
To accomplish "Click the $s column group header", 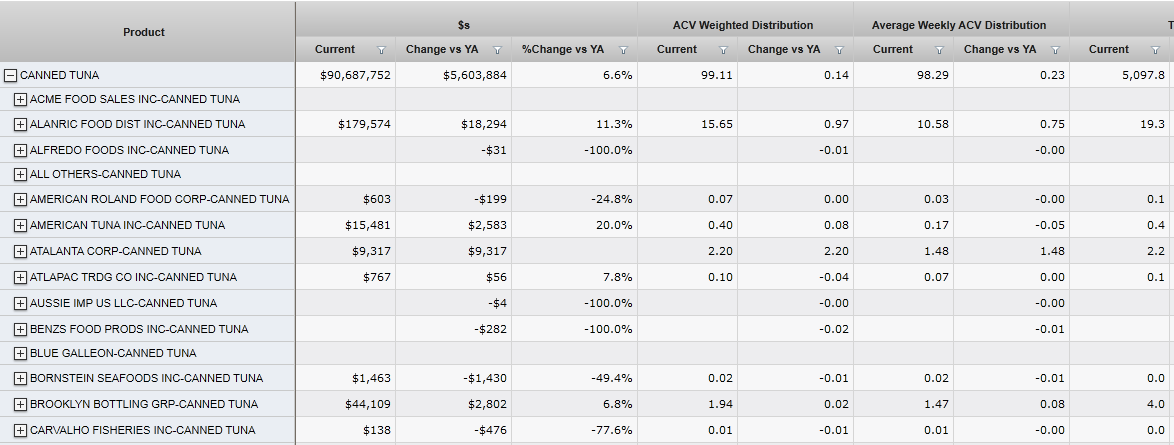I will coord(464,25).
